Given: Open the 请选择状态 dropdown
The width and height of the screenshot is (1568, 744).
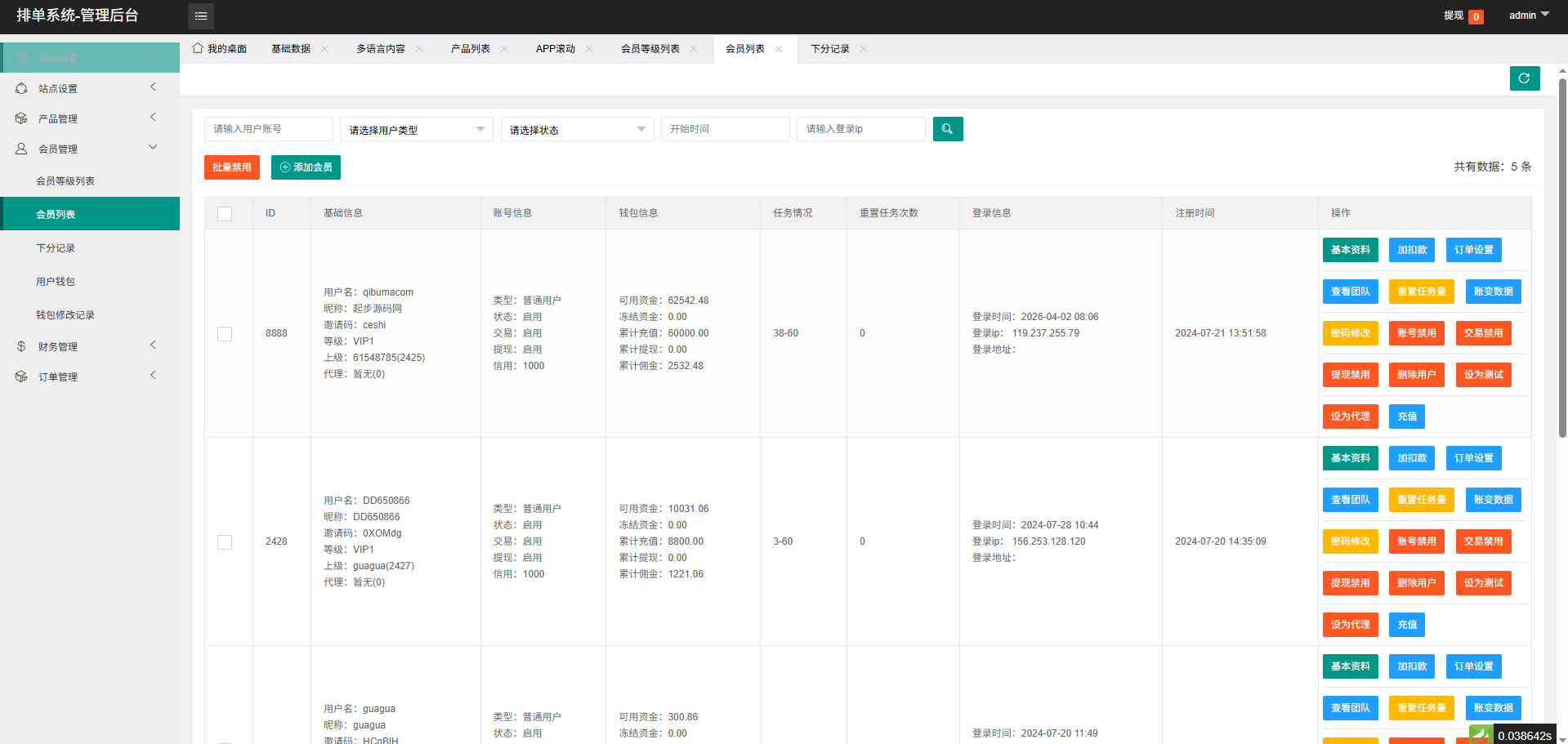Looking at the screenshot, I should 577,129.
